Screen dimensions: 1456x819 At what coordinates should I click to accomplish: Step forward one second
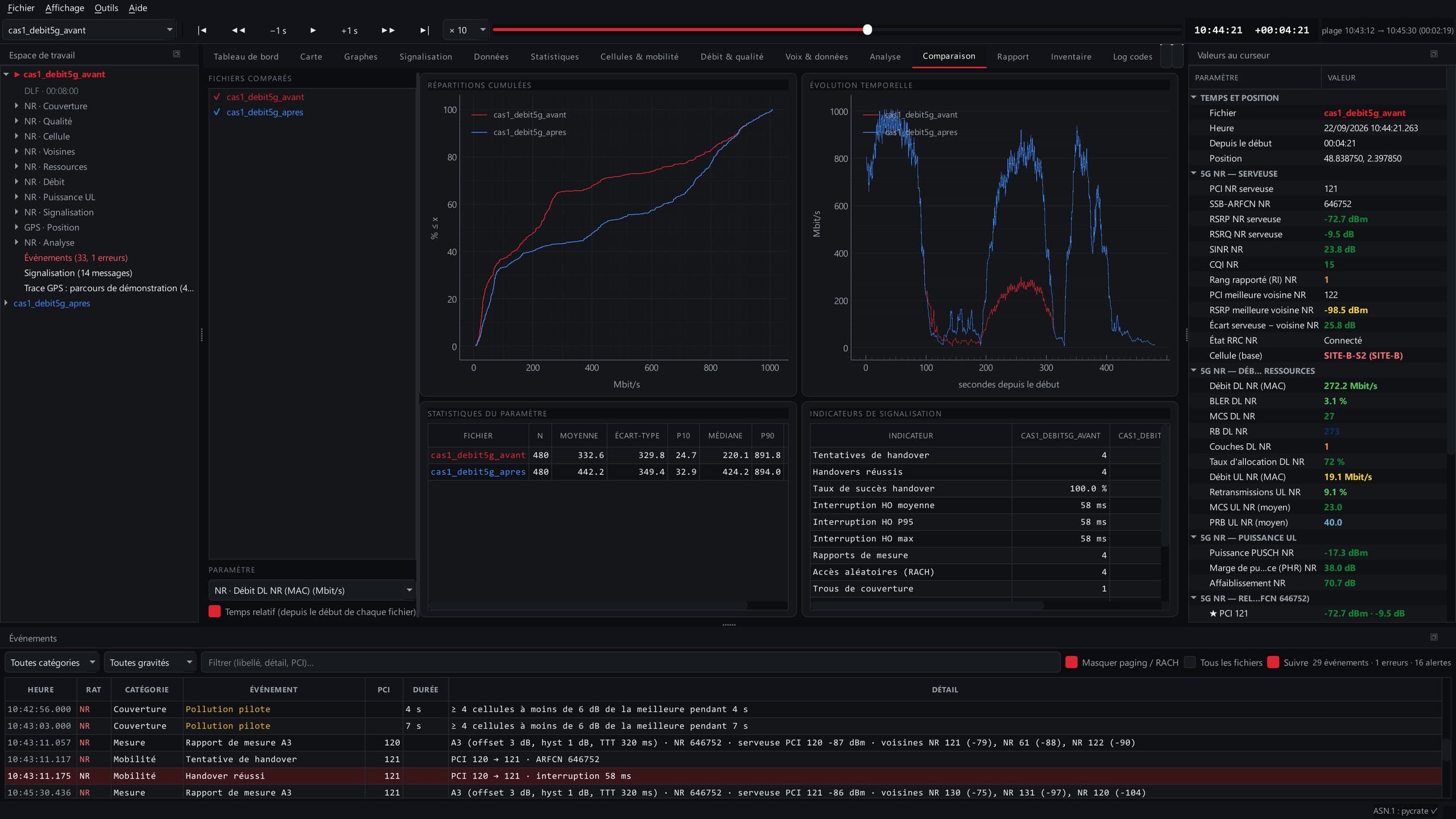tap(349, 30)
